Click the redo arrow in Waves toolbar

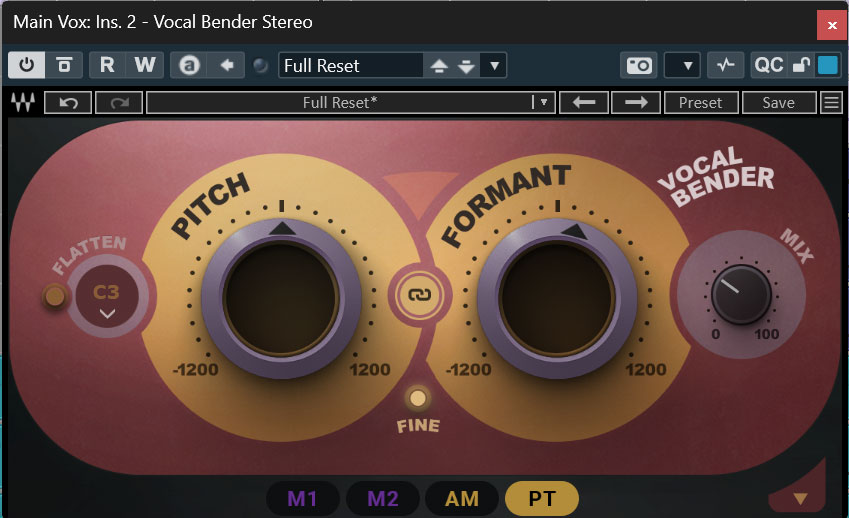[119, 102]
